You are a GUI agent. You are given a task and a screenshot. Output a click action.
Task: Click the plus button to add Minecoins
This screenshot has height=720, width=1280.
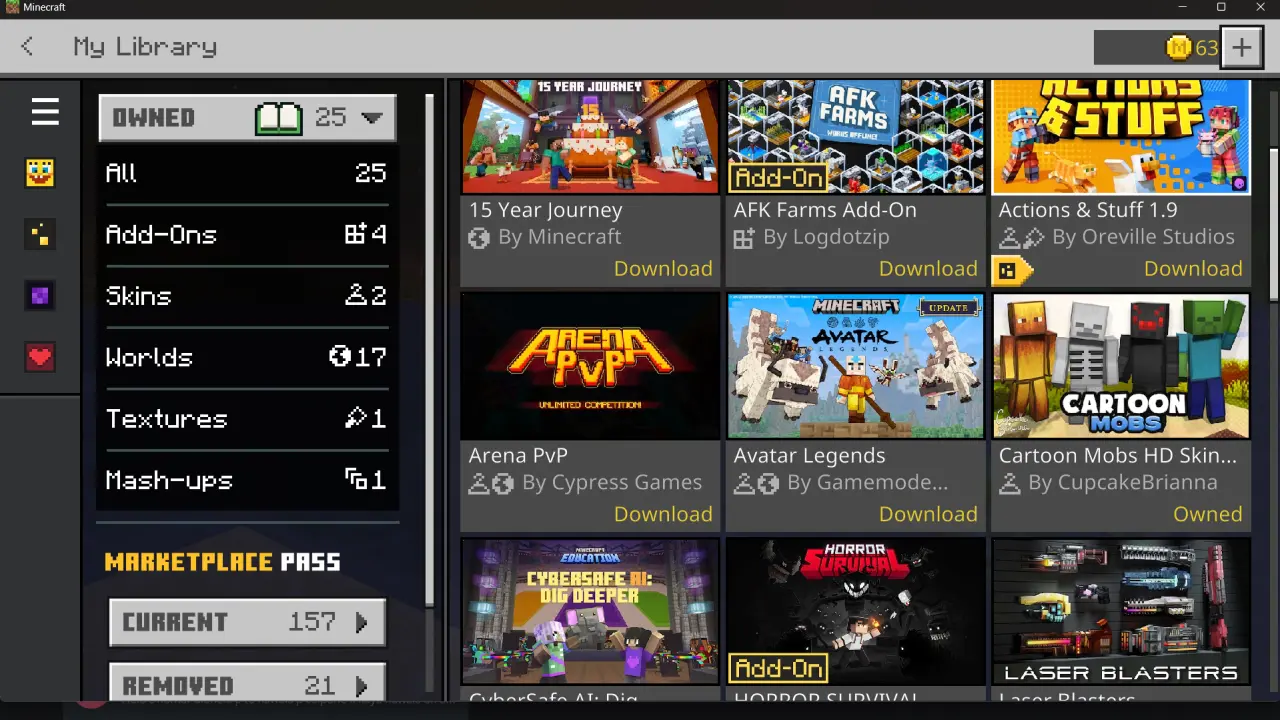[1241, 47]
